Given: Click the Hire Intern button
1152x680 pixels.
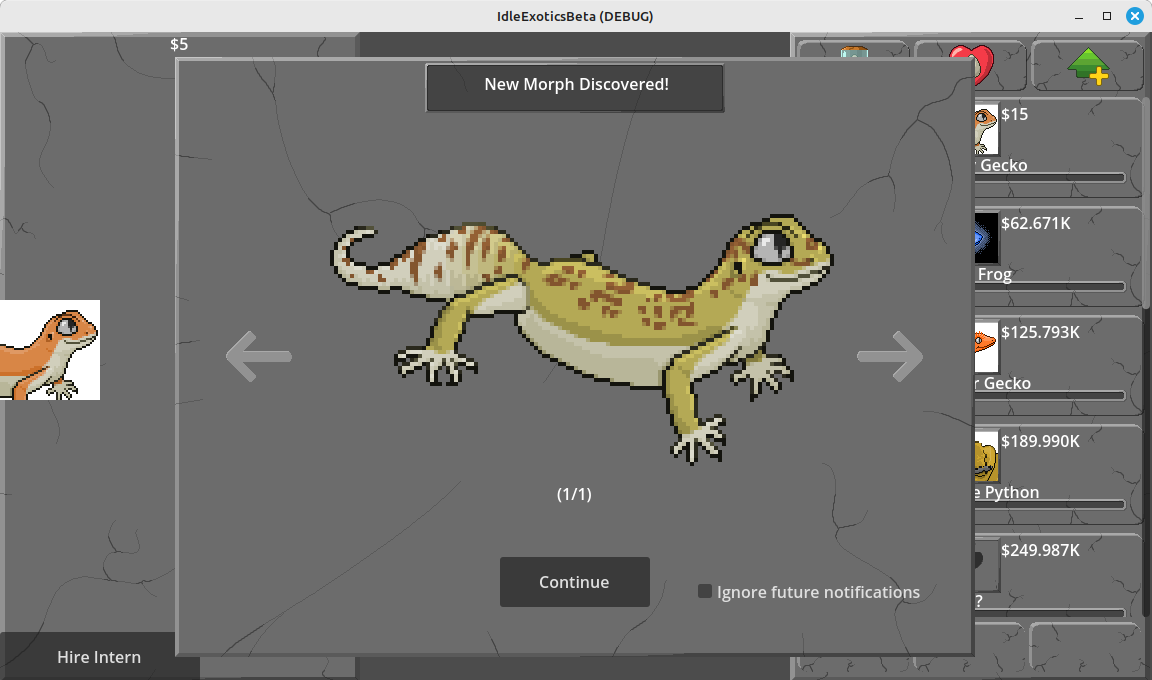Looking at the screenshot, I should pos(98,656).
